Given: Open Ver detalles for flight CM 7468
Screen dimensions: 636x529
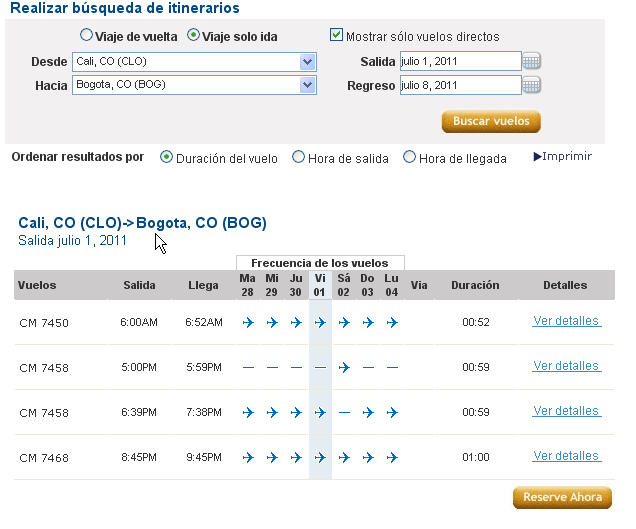Looking at the screenshot, I should (x=567, y=456).
